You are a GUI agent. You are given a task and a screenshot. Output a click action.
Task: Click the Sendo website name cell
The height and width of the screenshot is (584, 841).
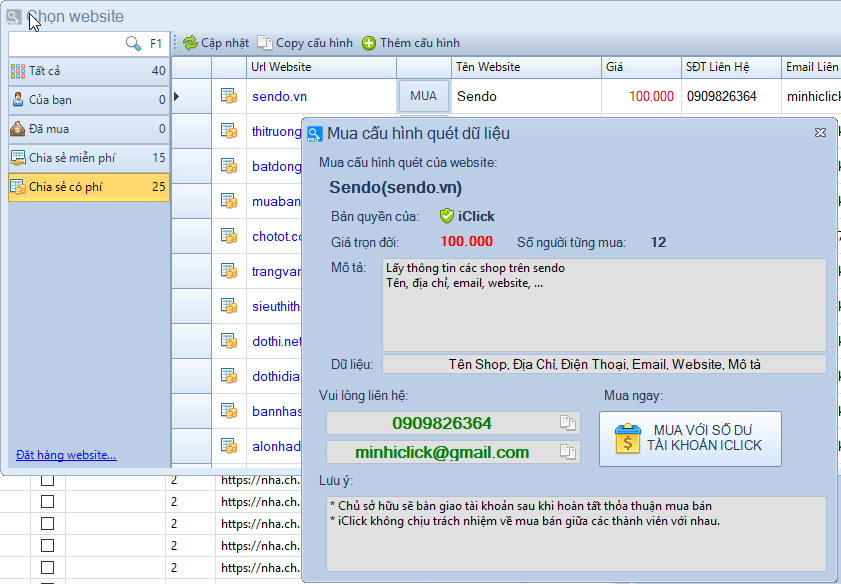click(526, 97)
